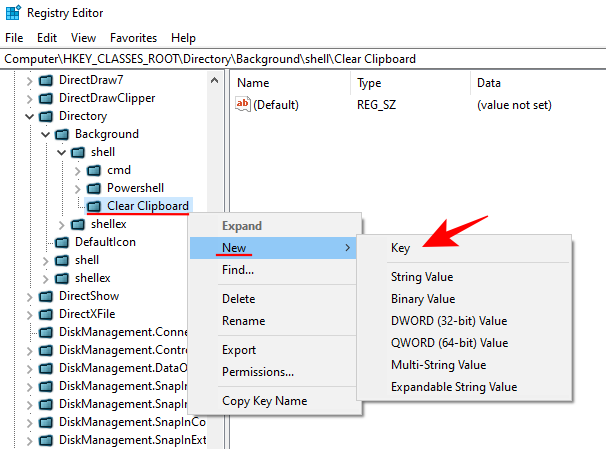
Task: Click Permissions... in the context menu
Action: coord(258,372)
